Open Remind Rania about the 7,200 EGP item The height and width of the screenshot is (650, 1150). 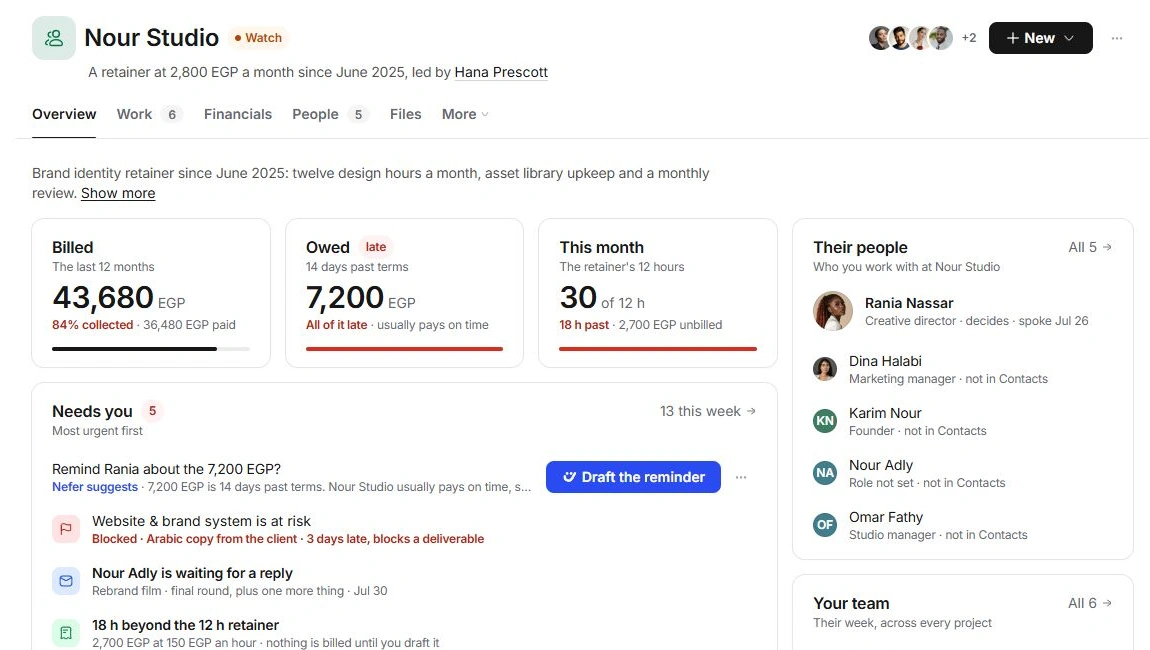tap(292, 477)
